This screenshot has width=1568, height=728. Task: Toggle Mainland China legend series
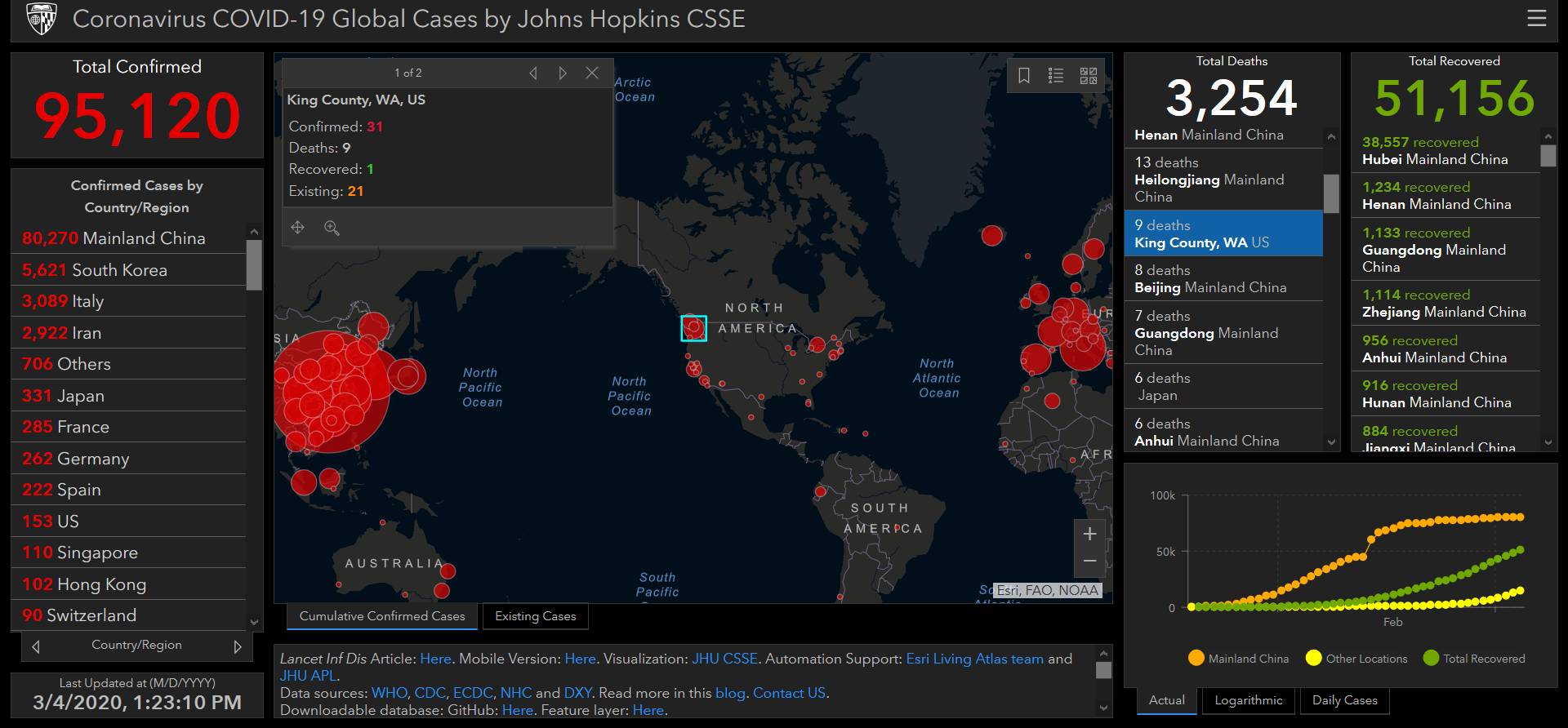tap(1239, 658)
